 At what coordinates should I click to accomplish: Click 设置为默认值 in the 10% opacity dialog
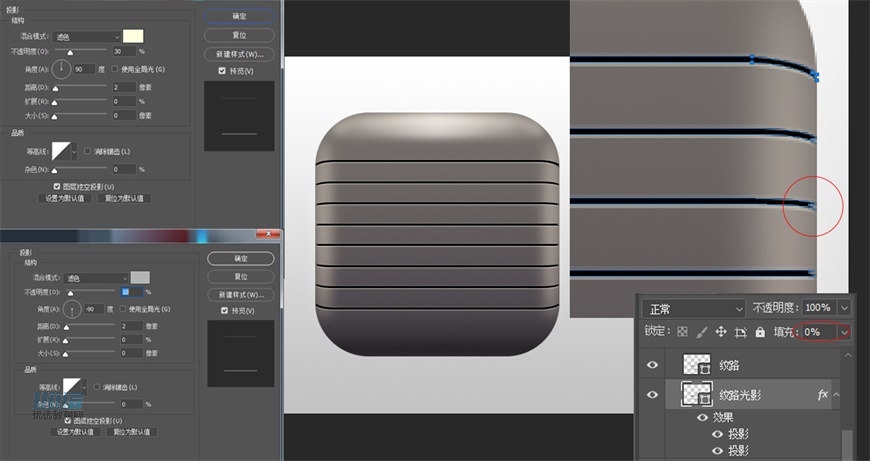click(x=75, y=432)
